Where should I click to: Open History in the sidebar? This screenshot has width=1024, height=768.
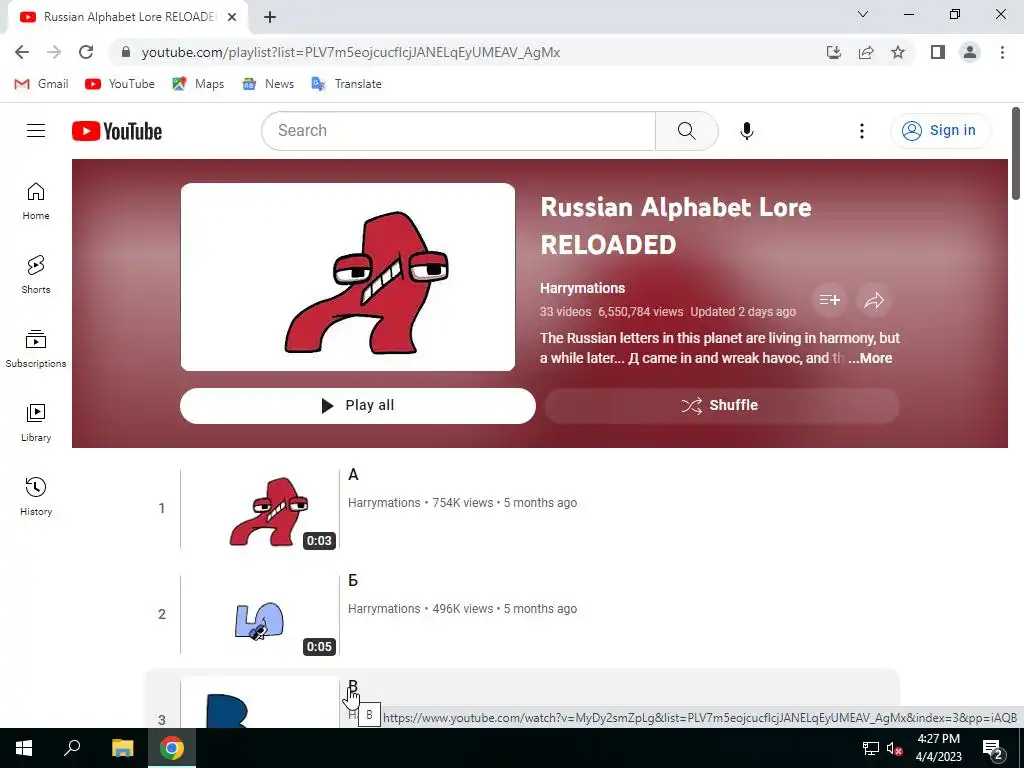click(36, 496)
